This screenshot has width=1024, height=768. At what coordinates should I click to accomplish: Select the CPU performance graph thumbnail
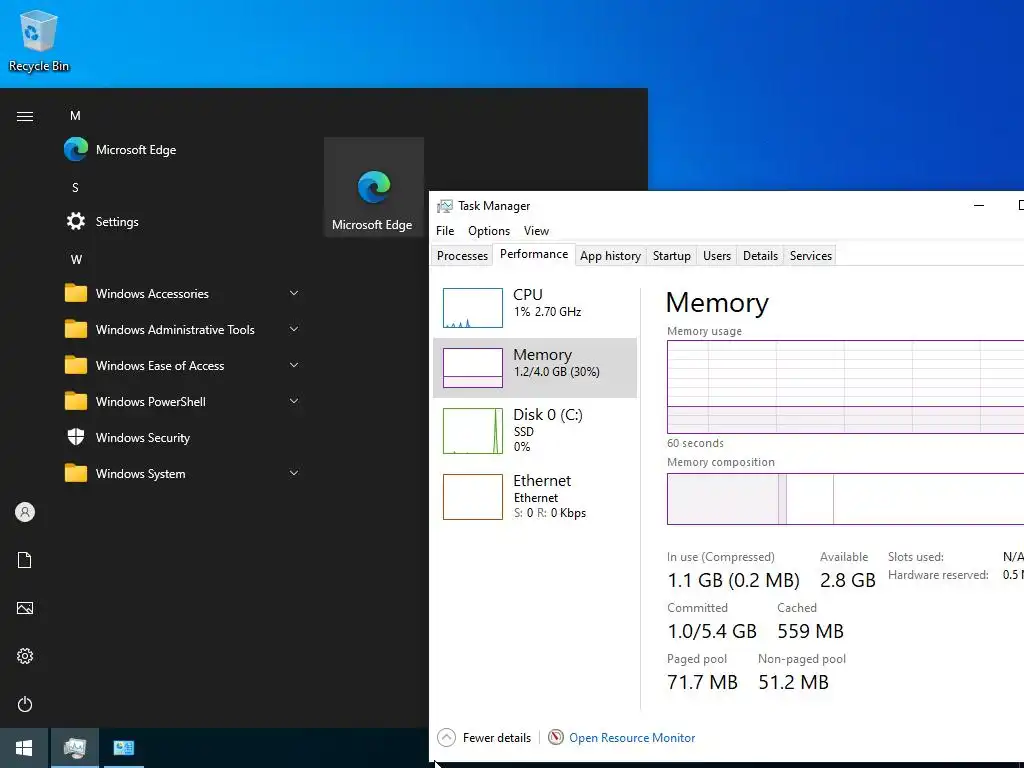[473, 308]
